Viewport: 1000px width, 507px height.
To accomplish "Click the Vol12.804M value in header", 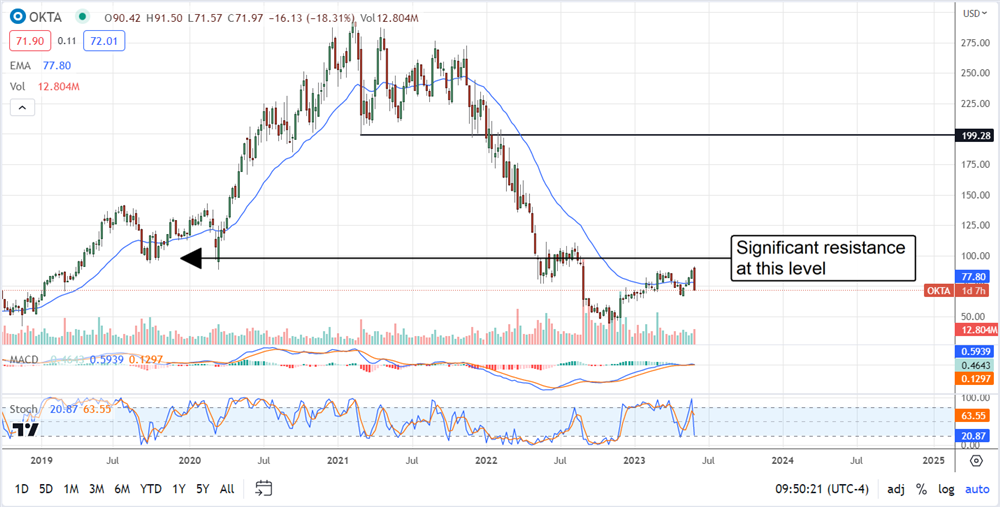I will tap(389, 18).
